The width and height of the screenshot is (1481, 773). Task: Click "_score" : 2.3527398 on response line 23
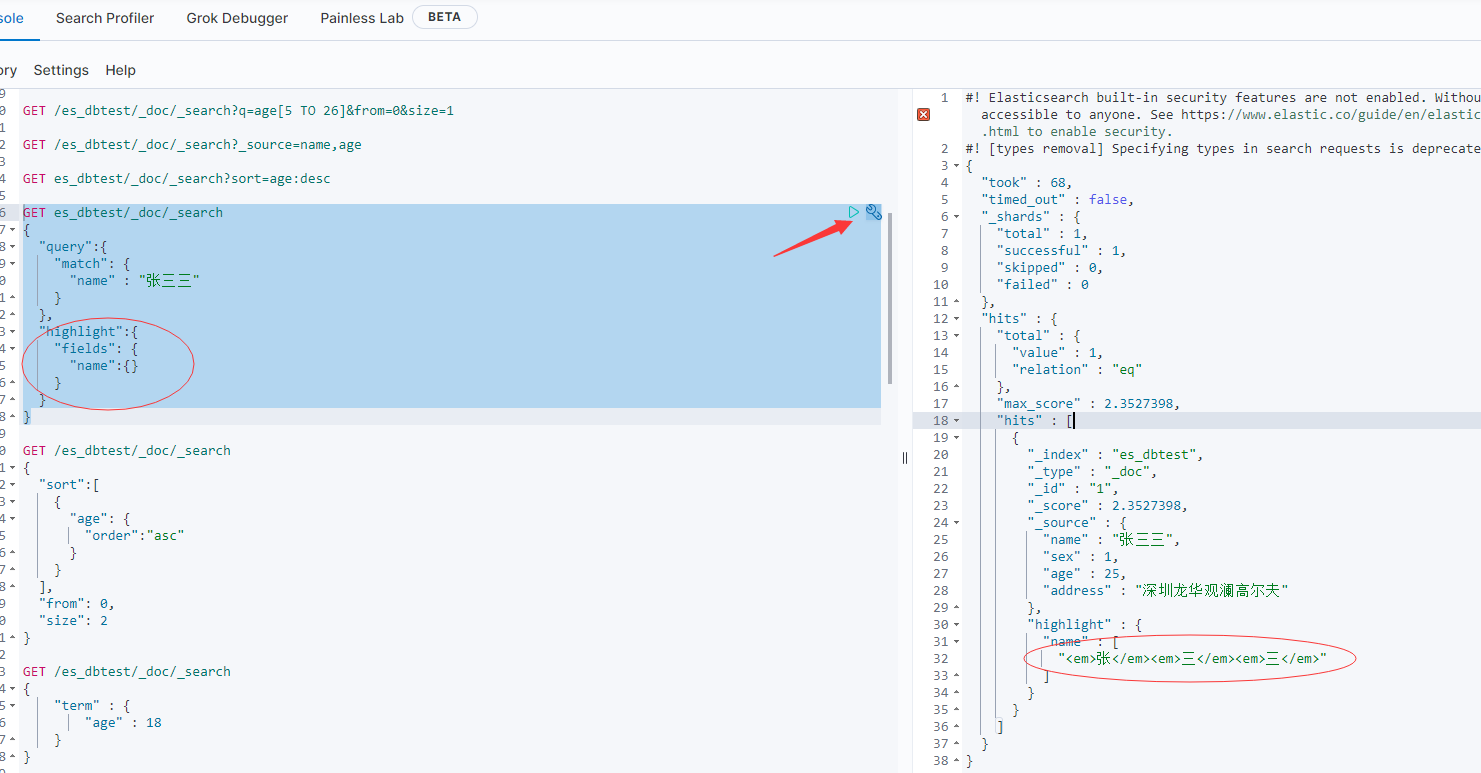coord(1107,506)
